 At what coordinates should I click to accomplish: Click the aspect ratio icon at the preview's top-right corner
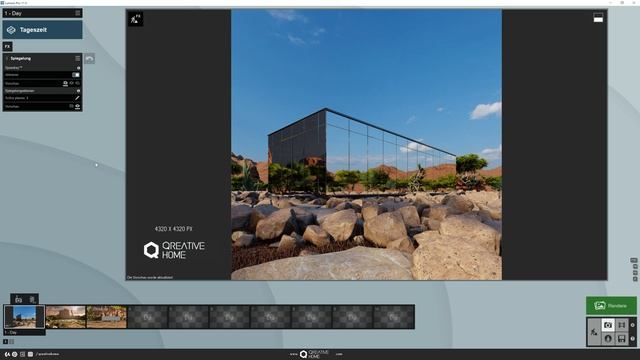tap(598, 18)
